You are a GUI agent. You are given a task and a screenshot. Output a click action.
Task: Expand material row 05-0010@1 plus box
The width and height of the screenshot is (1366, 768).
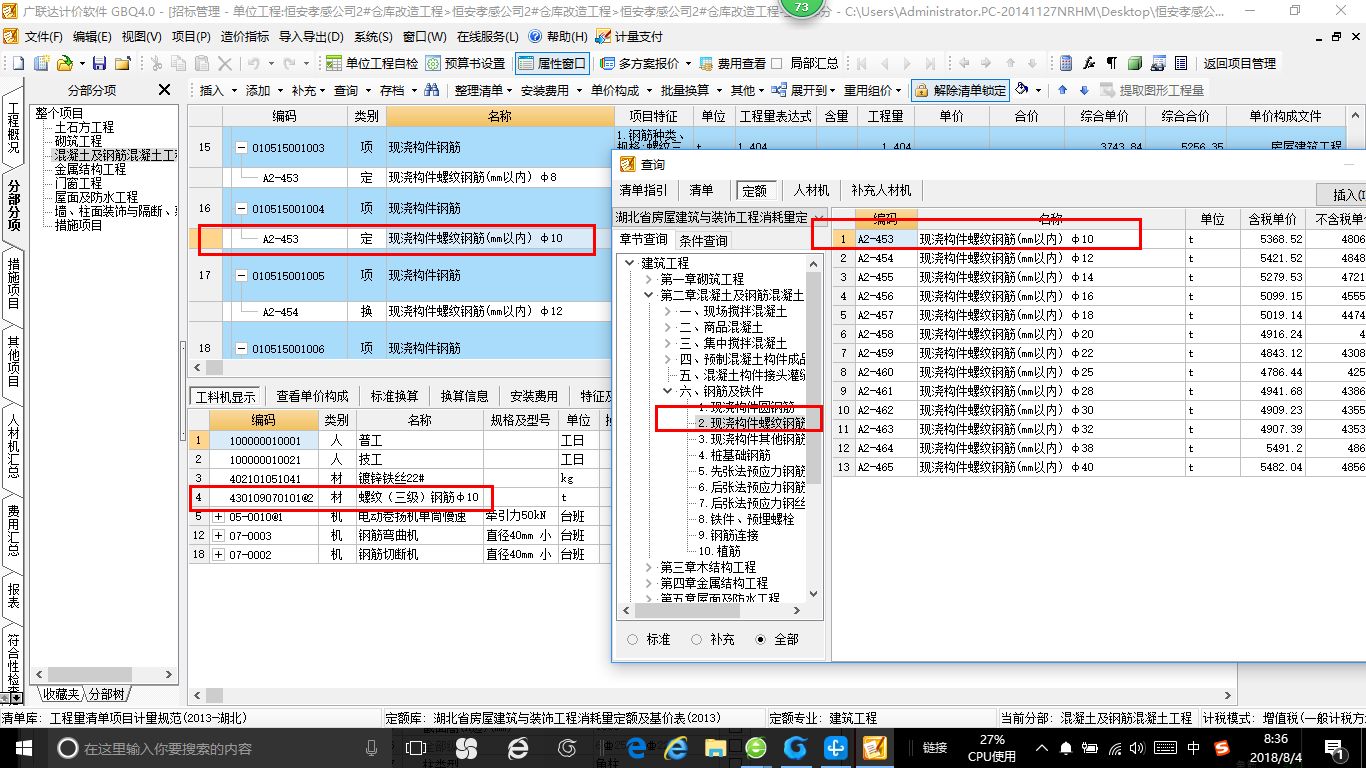219,517
